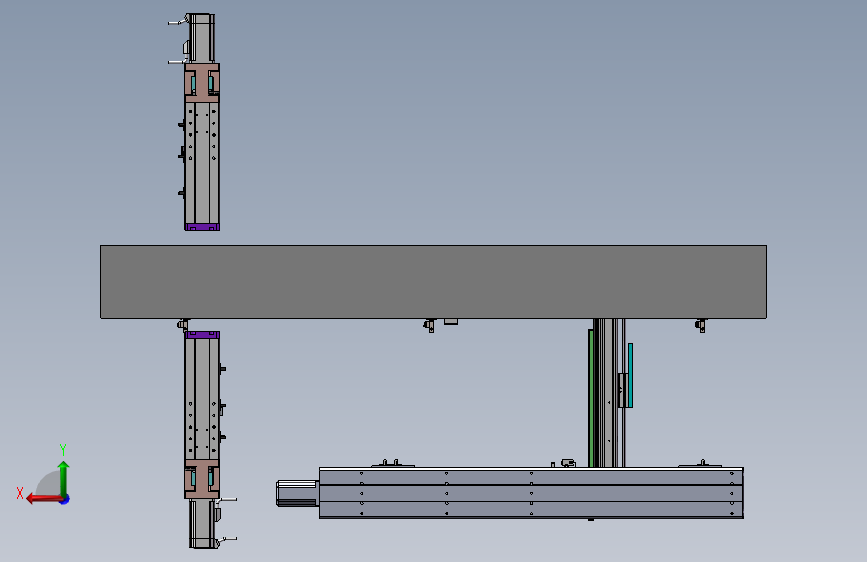Screen dimensions: 867x562
Task: Click the green Y axis arrow of the triad
Action: pyautogui.click(x=64, y=479)
